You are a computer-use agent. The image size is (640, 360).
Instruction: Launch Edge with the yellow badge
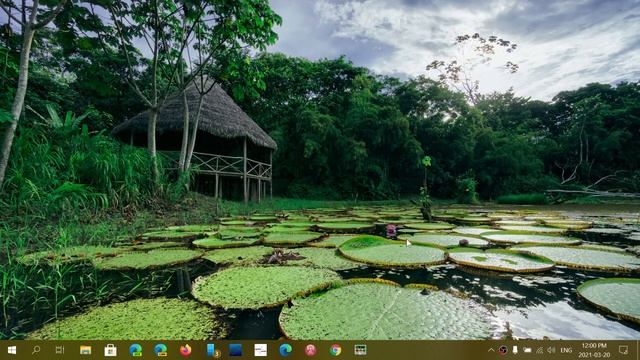[160, 350]
